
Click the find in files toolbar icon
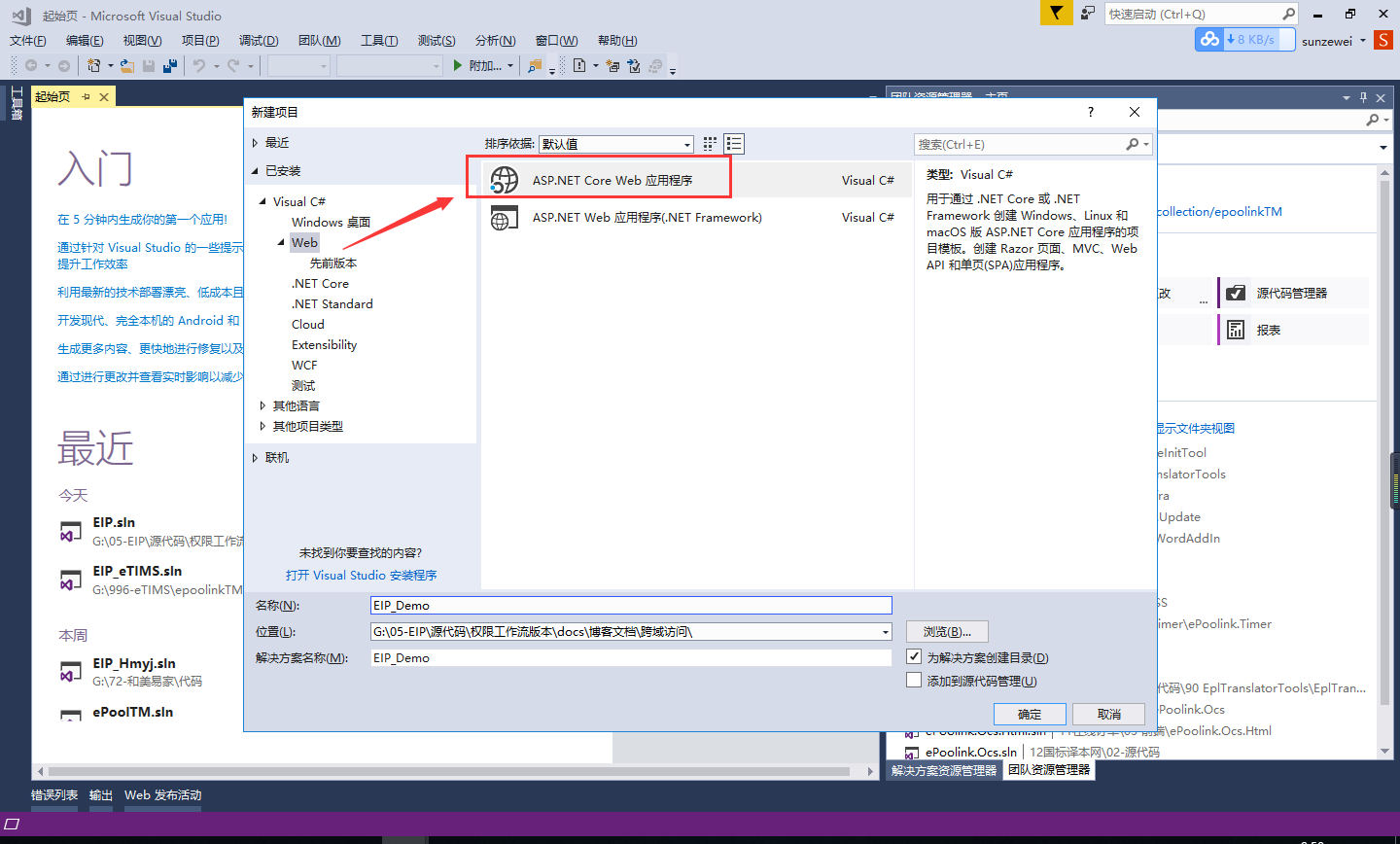[x=535, y=66]
